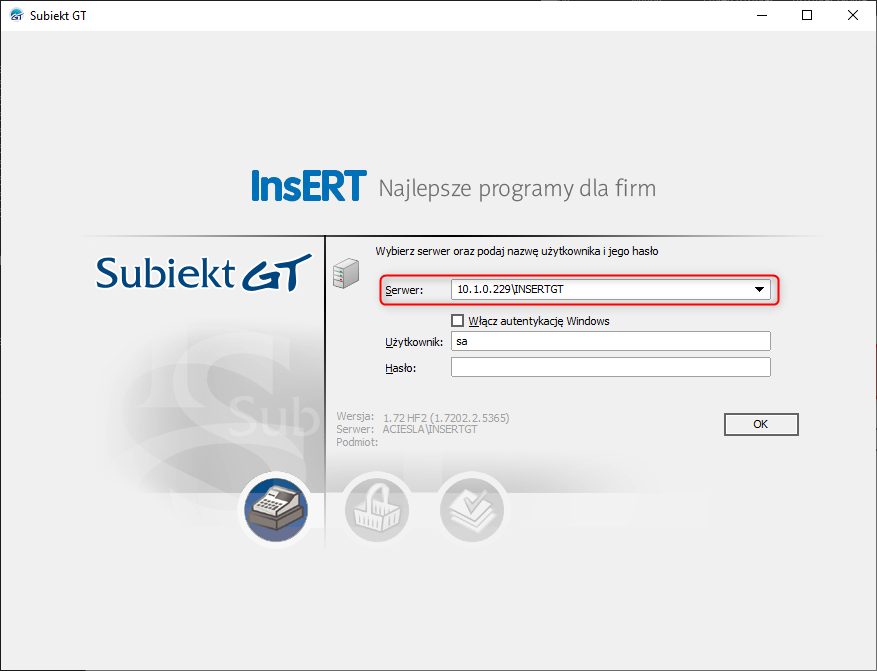Click the Subiekt GT logo
The height and width of the screenshot is (671, 877).
click(x=204, y=273)
